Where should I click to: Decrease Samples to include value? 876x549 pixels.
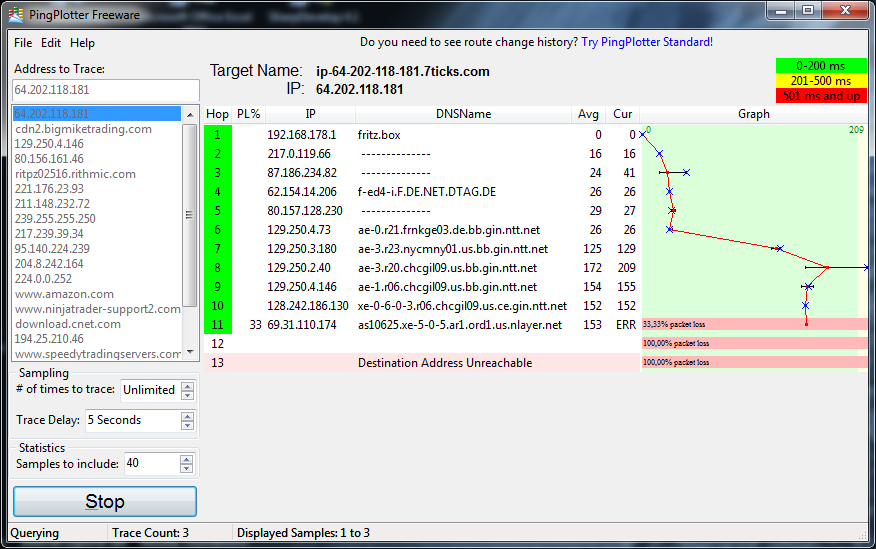pyautogui.click(x=187, y=469)
